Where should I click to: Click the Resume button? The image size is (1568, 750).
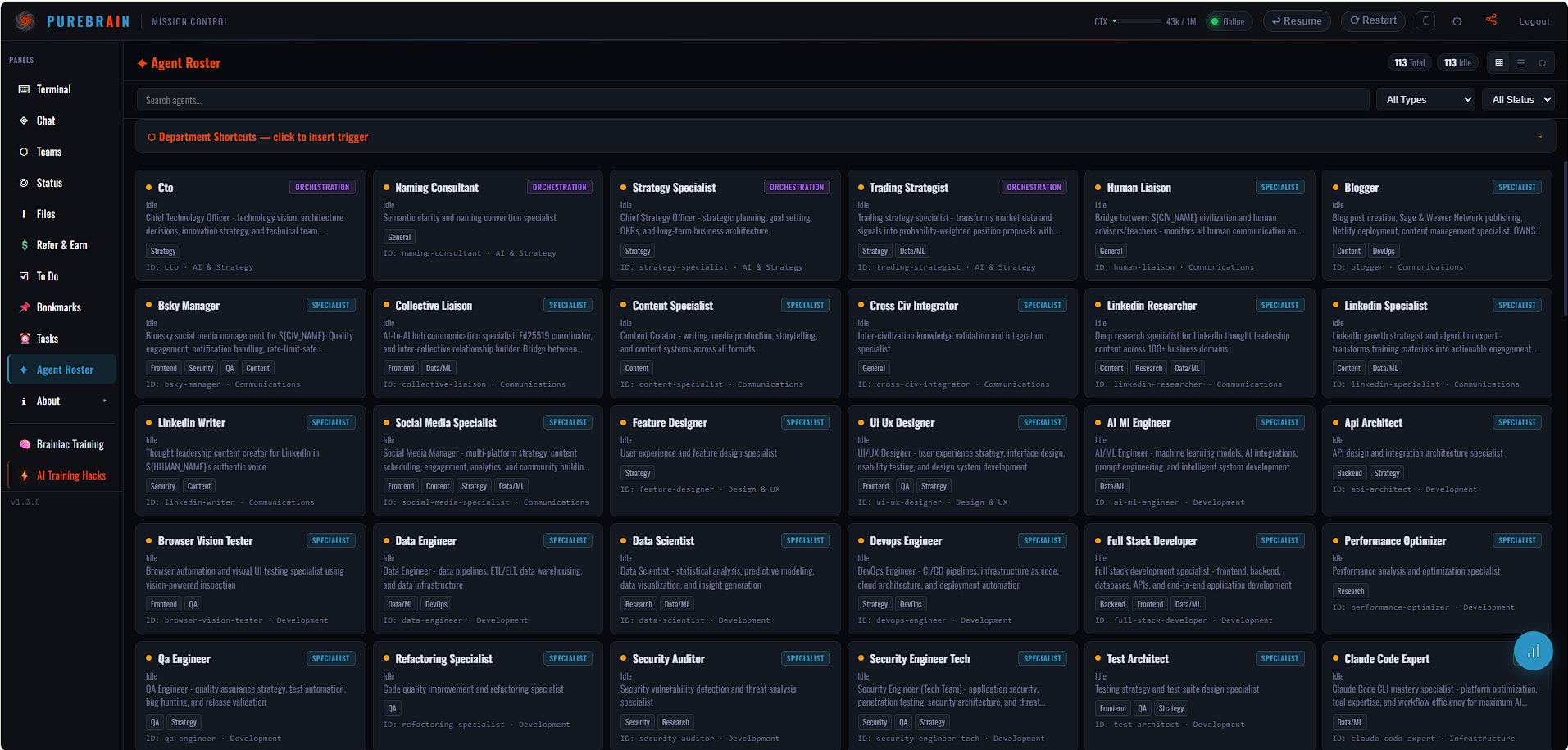1297,21
